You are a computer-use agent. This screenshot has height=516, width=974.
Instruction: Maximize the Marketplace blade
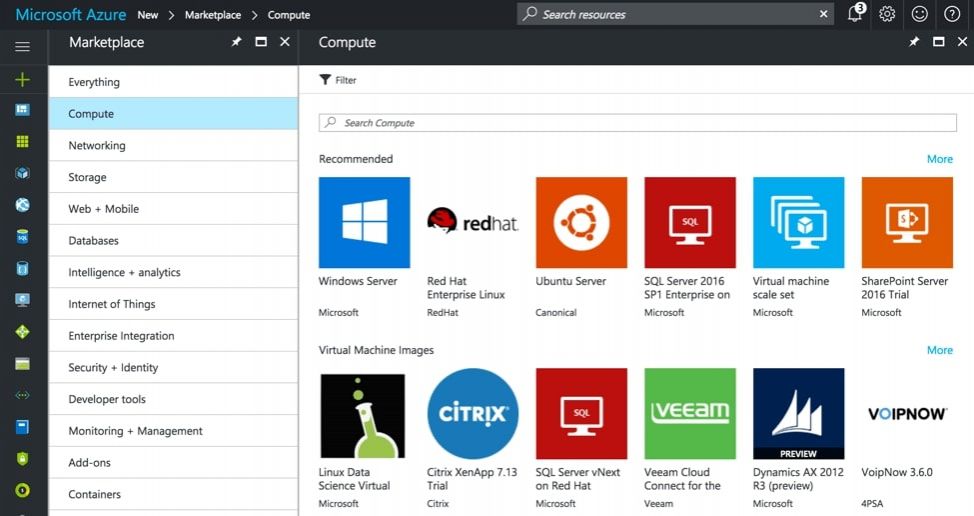[261, 42]
